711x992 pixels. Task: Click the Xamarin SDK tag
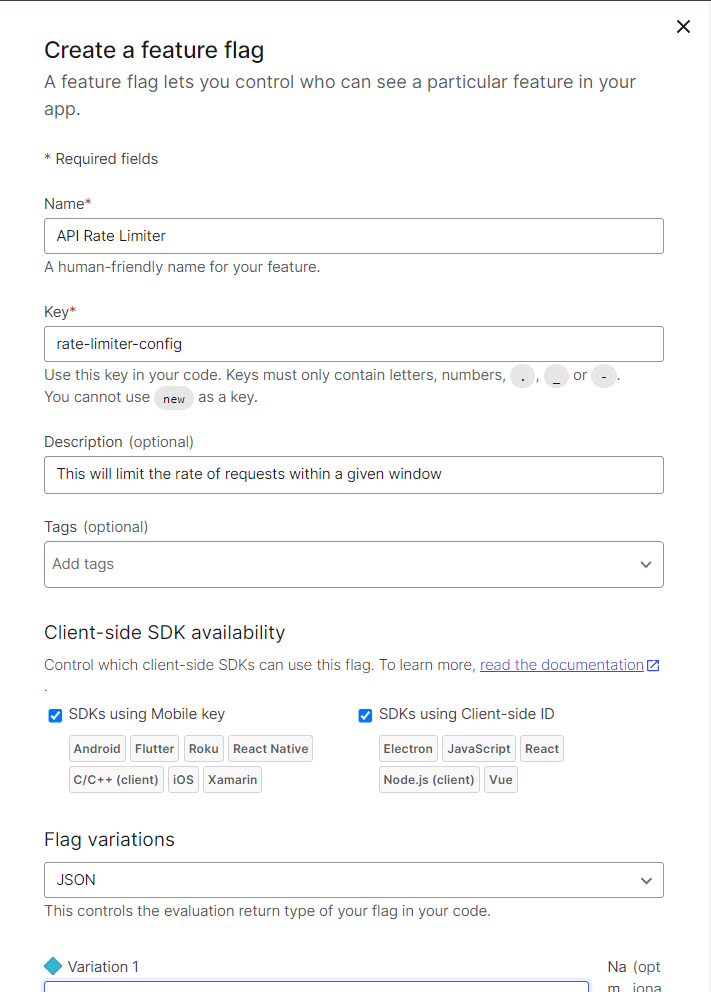click(x=232, y=779)
